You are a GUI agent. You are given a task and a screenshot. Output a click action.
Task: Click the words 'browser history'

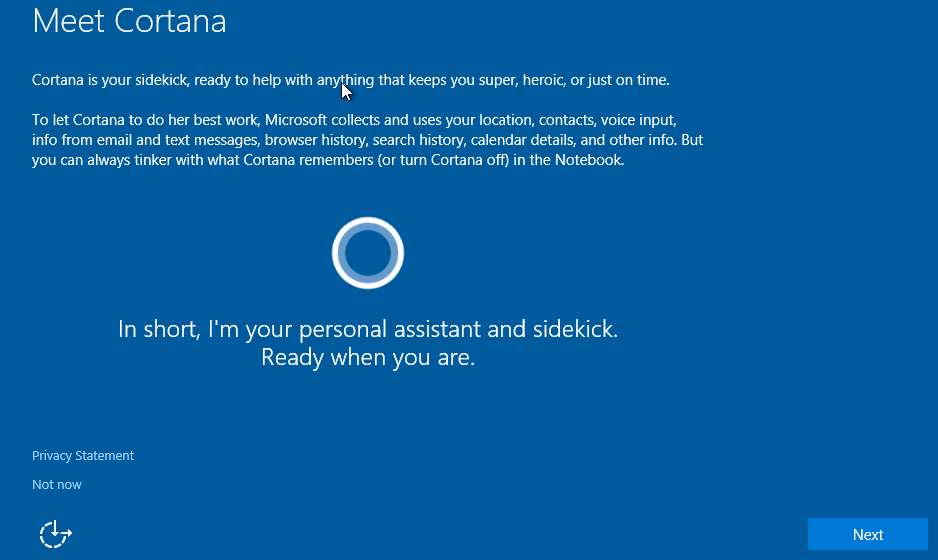click(315, 140)
